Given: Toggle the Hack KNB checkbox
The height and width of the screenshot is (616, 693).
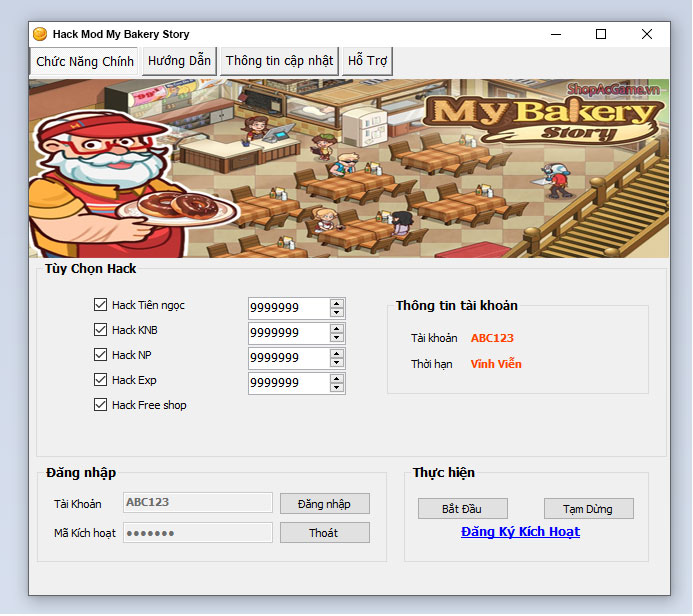Looking at the screenshot, I should (100, 330).
